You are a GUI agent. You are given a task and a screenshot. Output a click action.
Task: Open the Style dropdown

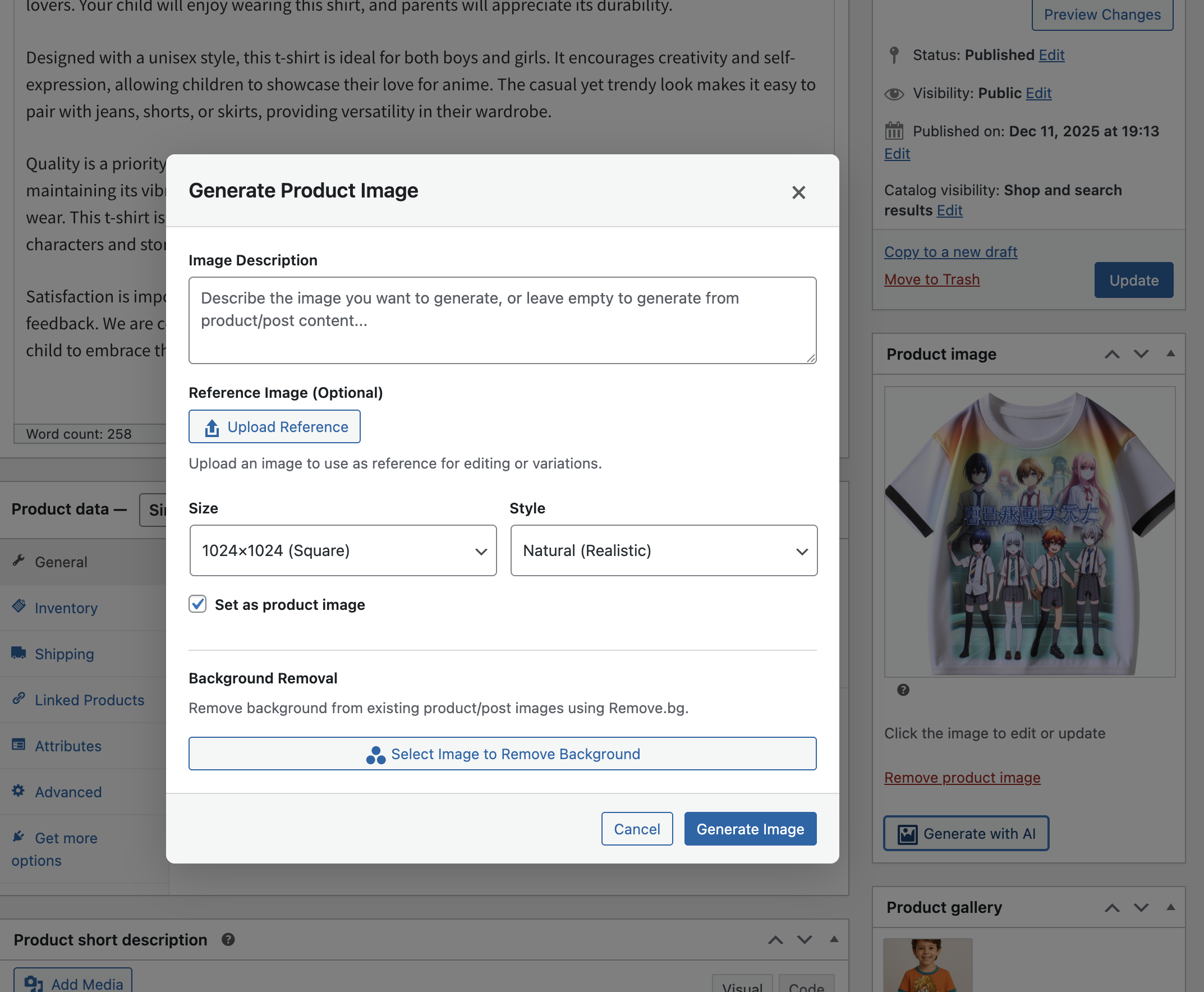[x=663, y=550]
